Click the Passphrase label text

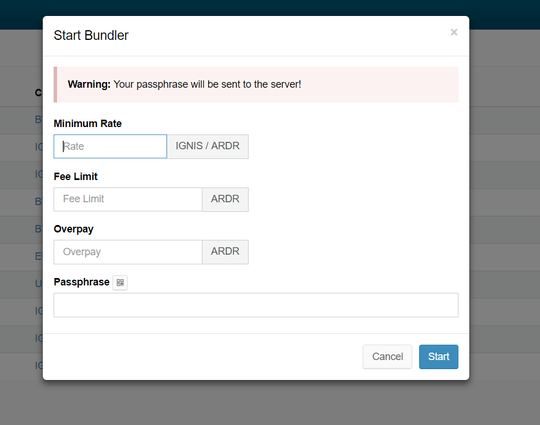(x=81, y=282)
